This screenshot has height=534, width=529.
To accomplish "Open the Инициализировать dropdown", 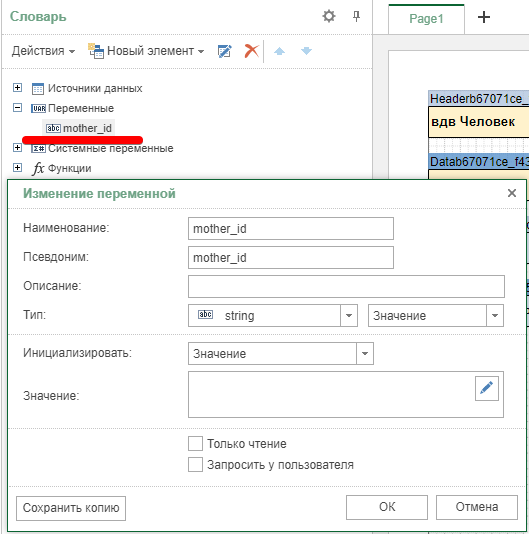I will 365,354.
